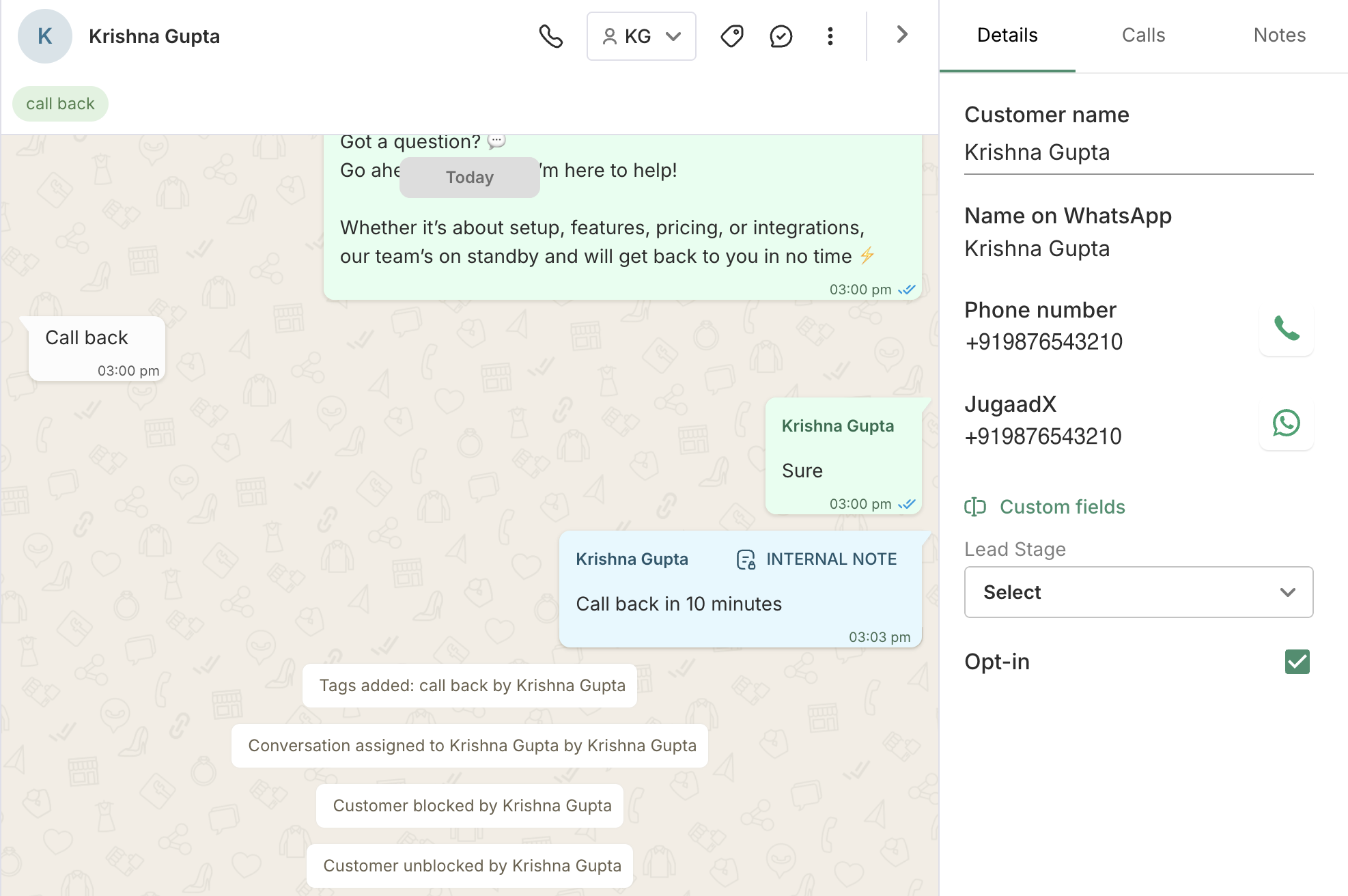The height and width of the screenshot is (896, 1348).
Task: Click the Customer name field
Action: coord(1138,152)
